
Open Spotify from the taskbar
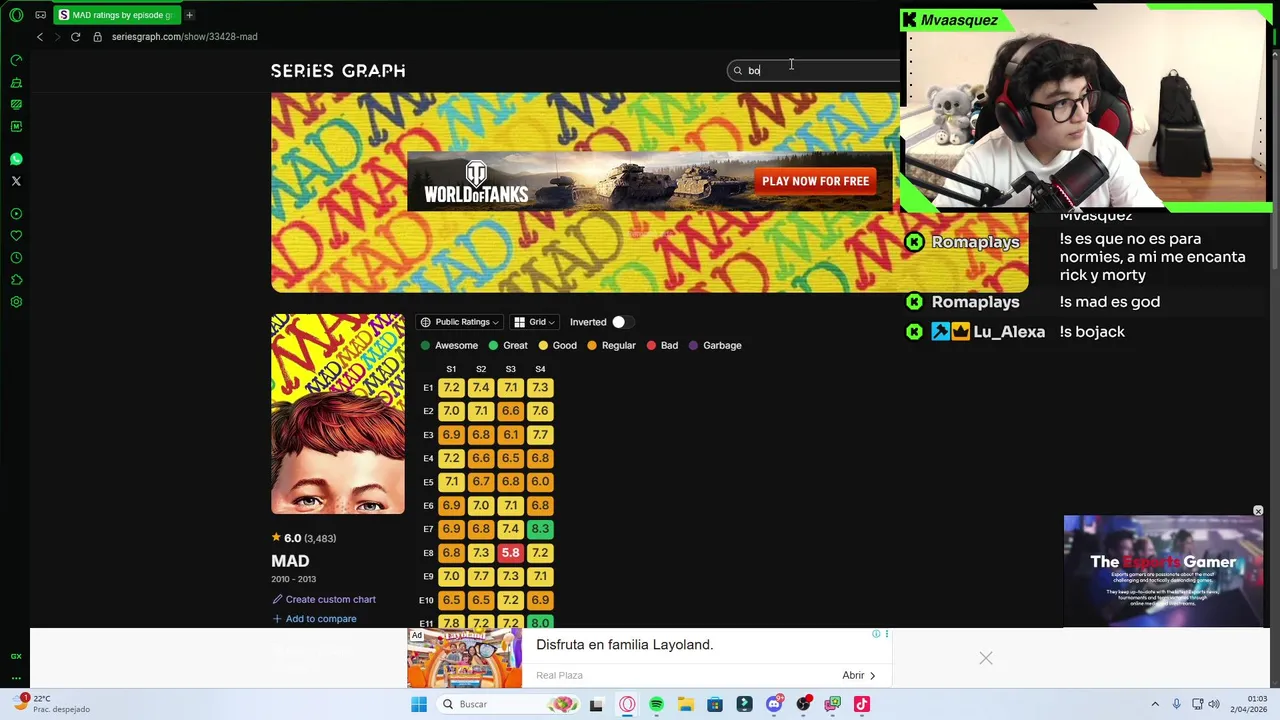tap(656, 704)
